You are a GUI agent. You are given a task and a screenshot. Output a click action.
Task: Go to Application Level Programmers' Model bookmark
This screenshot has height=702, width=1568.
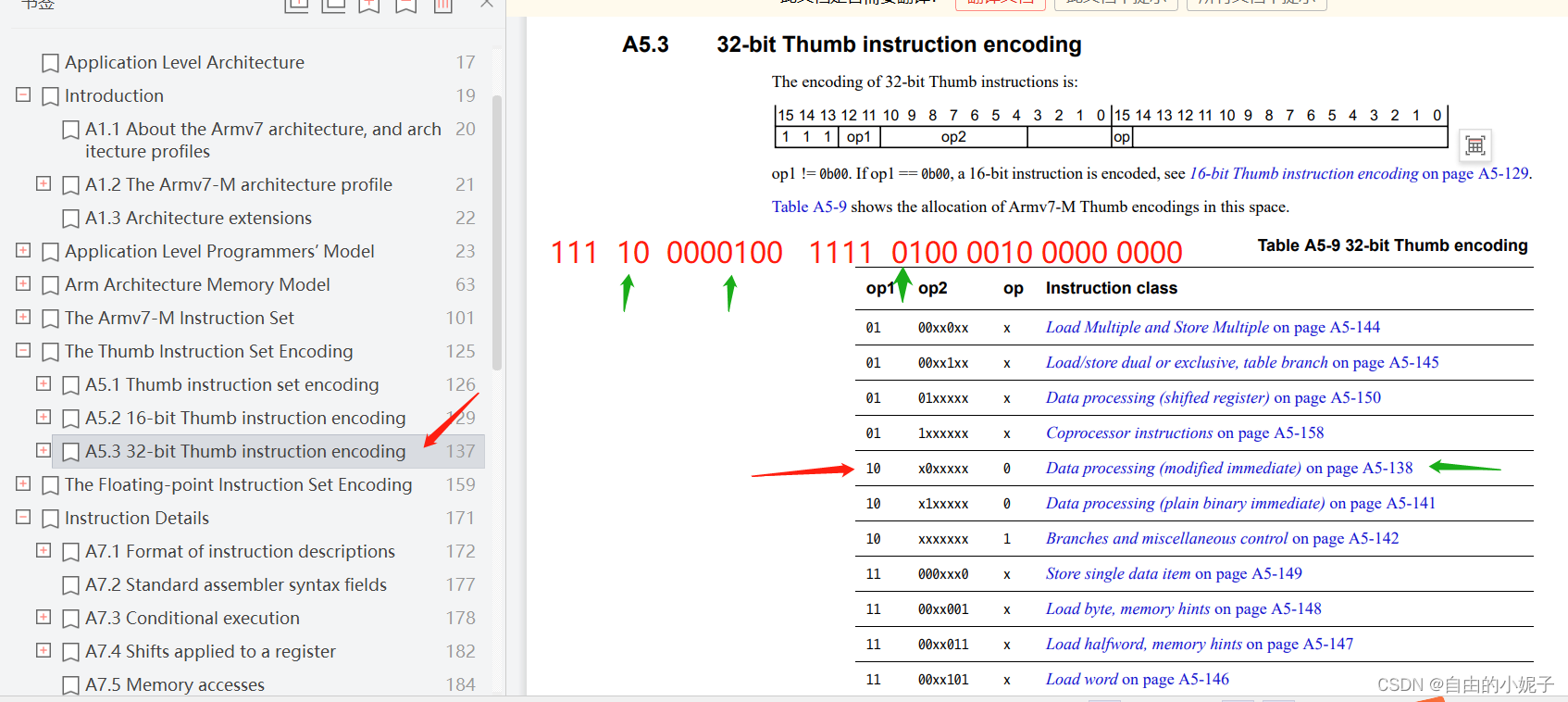click(x=219, y=252)
